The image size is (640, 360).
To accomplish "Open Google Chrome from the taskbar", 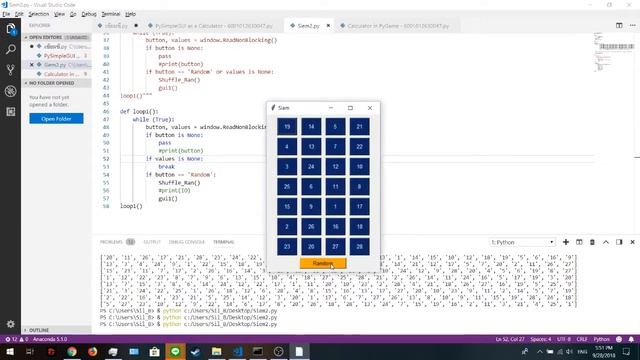I will (x=72, y=351).
